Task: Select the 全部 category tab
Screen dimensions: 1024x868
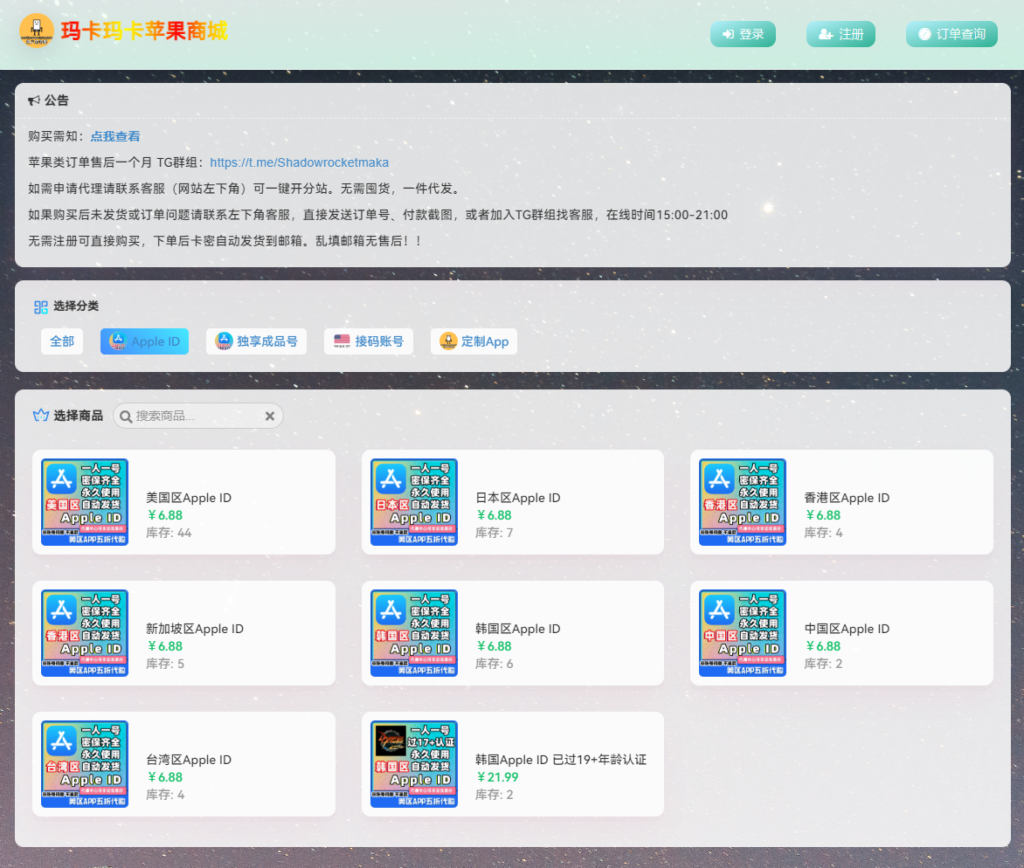Action: point(62,342)
